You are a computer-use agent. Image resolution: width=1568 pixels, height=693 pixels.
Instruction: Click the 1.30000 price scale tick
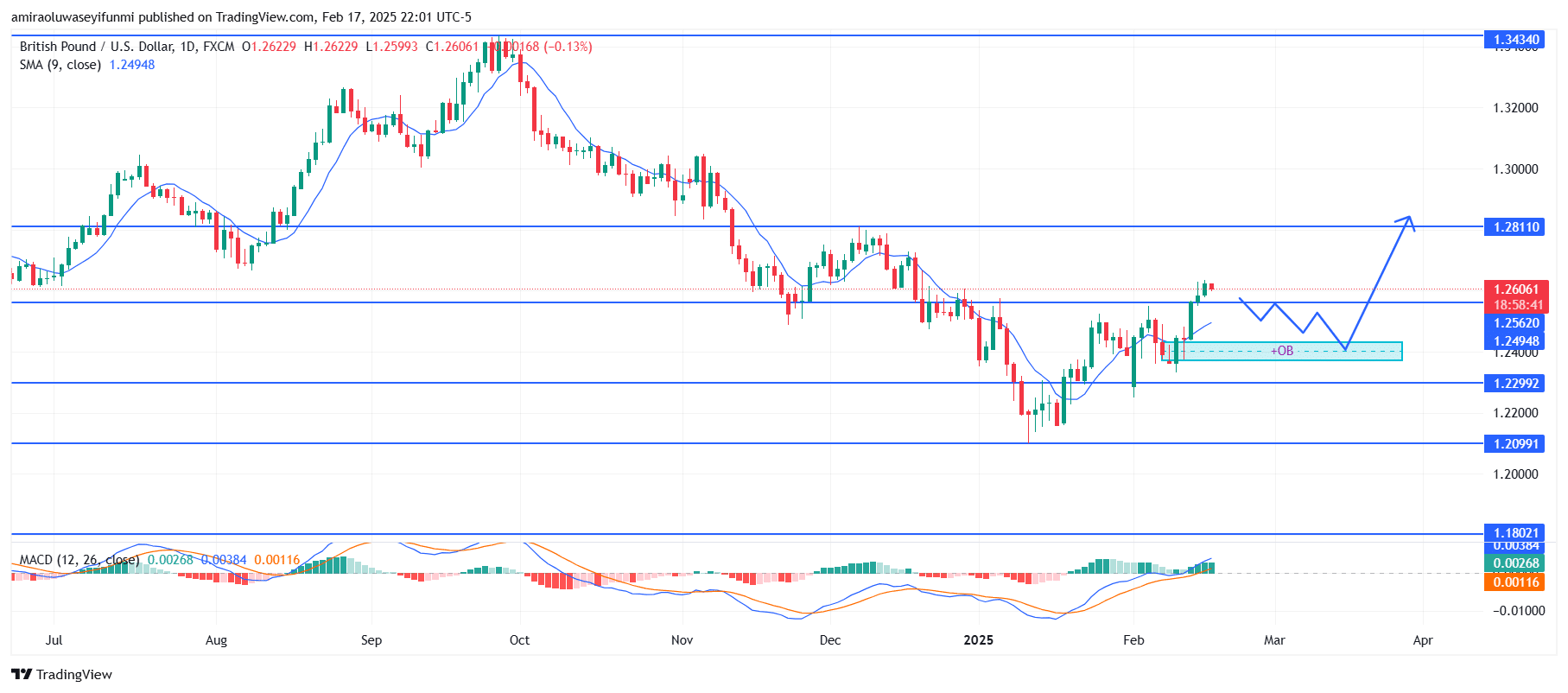[x=1516, y=169]
